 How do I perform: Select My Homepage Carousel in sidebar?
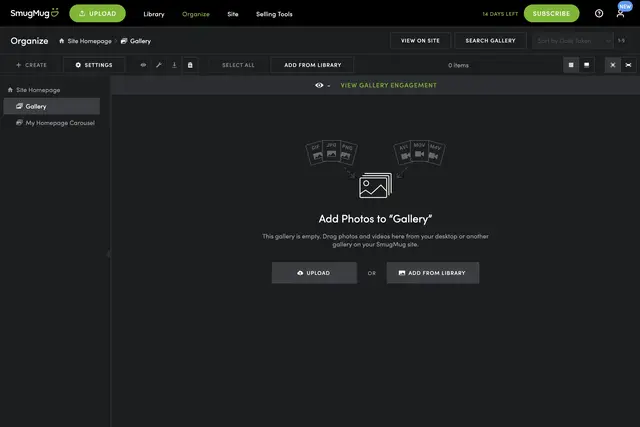pos(55,123)
